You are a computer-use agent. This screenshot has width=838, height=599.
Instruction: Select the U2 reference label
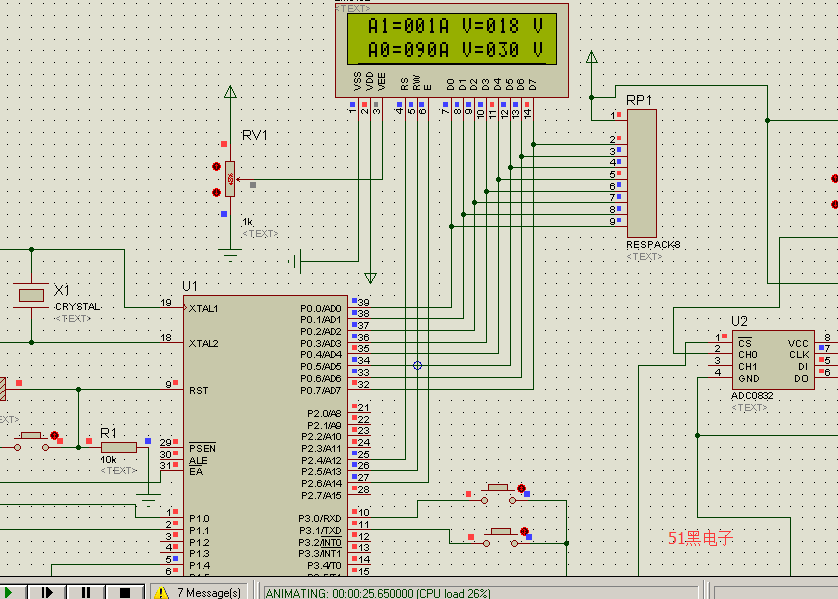[739, 321]
